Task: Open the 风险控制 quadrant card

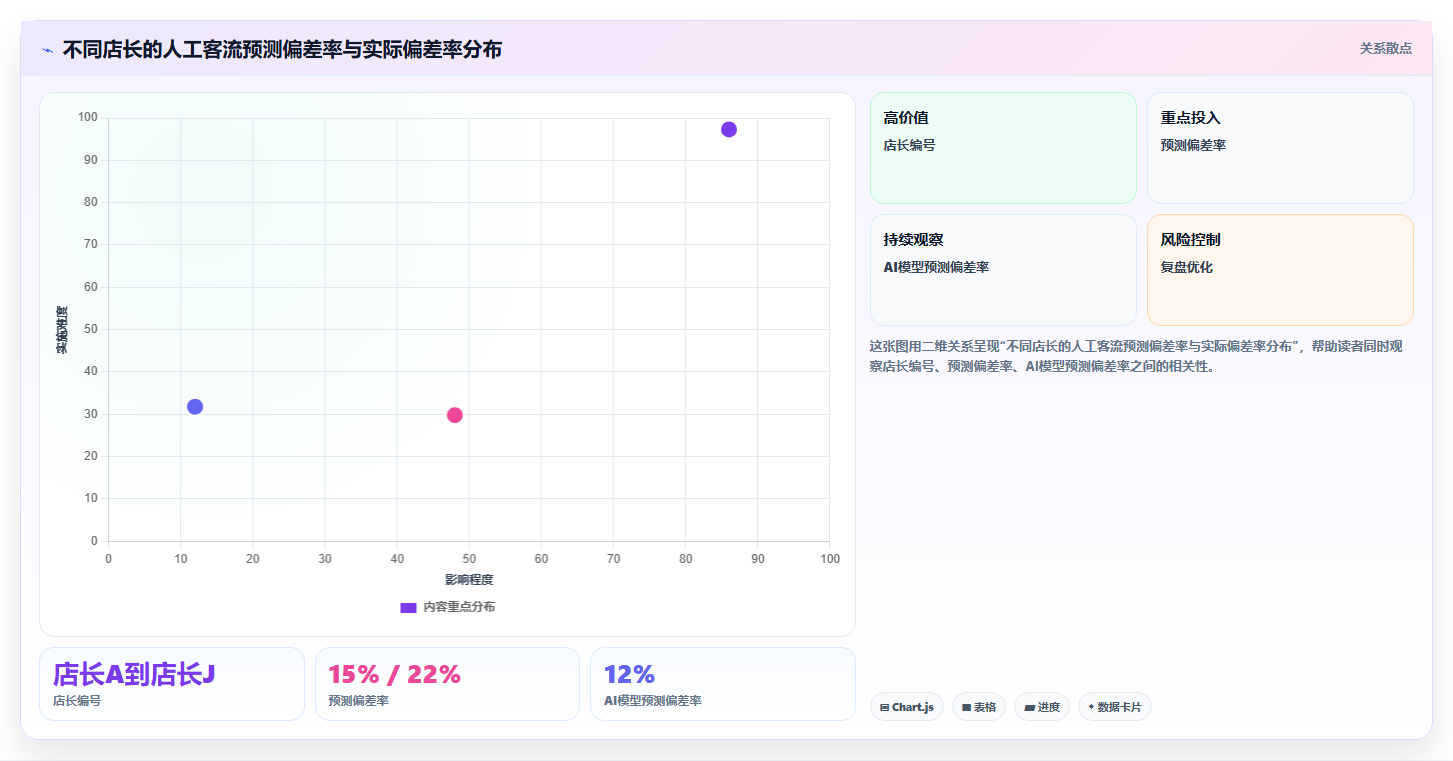Action: 1280,270
